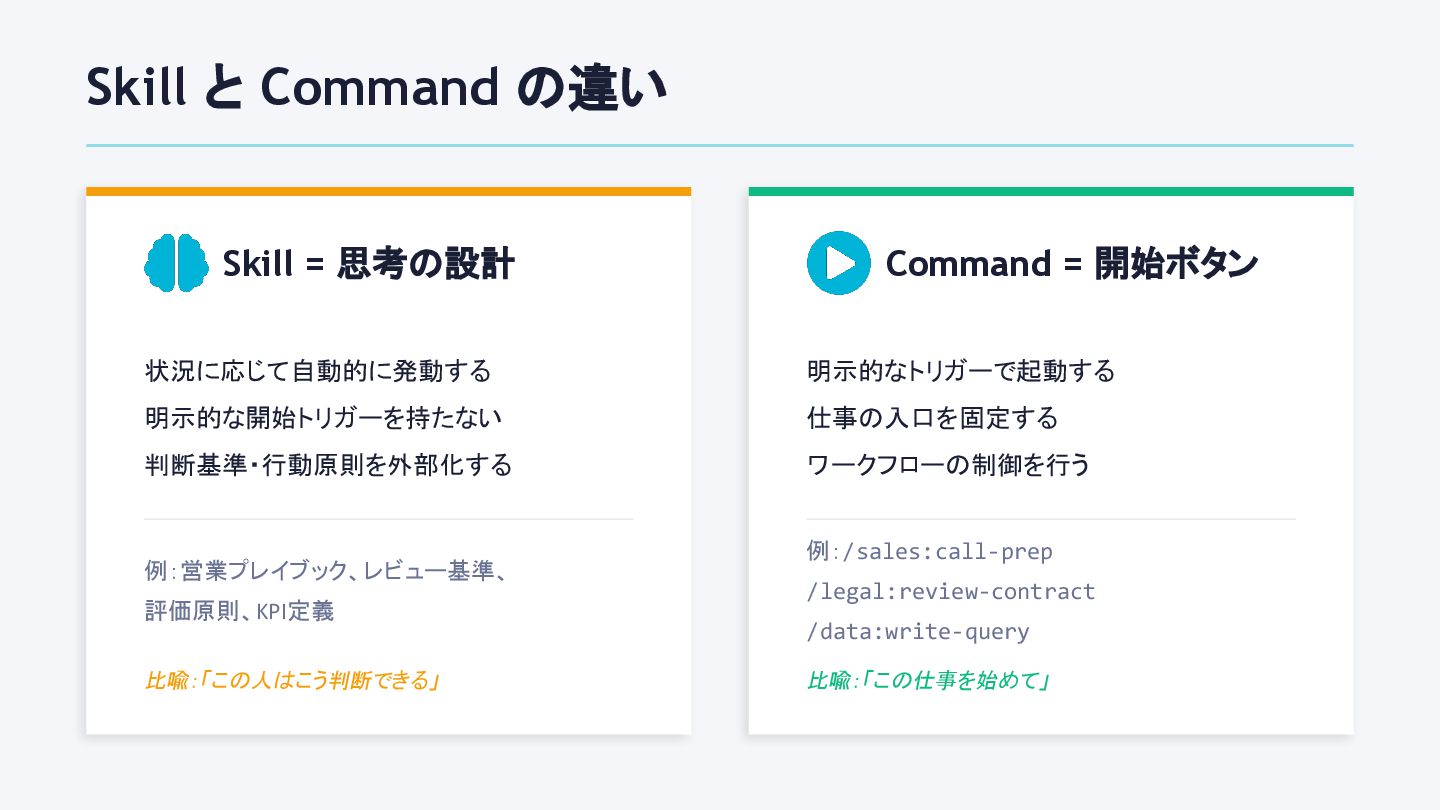1440x810 pixels.
Task: Click the /data:write-query command text
Action: [x=918, y=631]
